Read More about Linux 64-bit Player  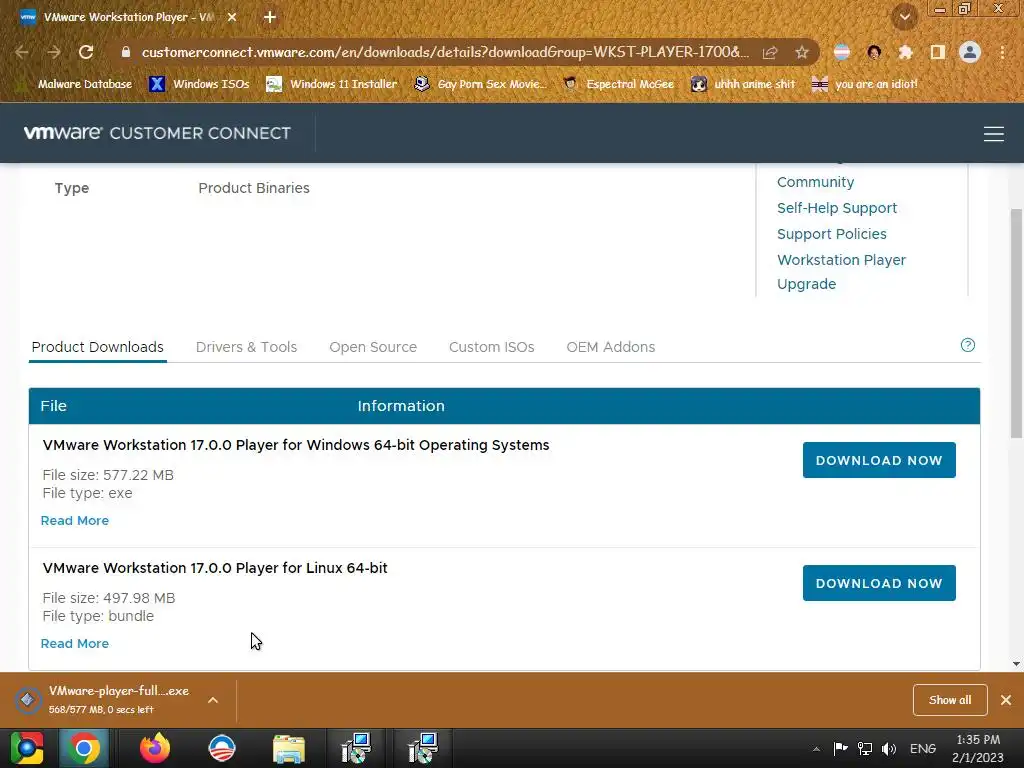pos(74,644)
